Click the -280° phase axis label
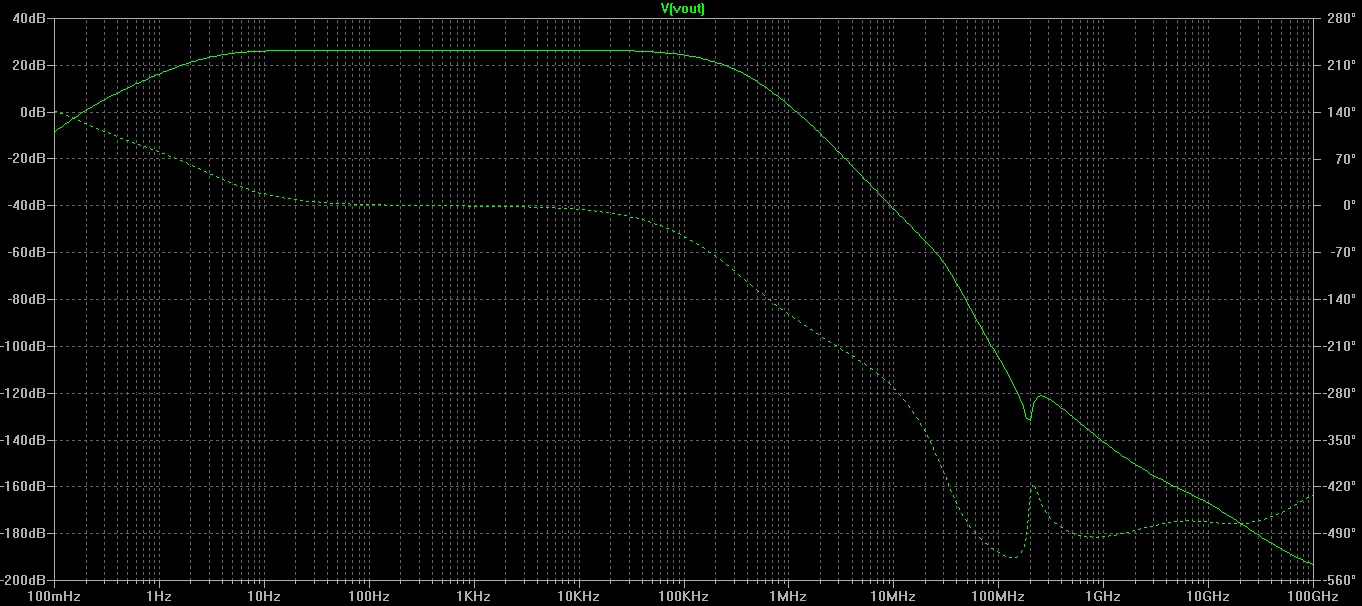The image size is (1362, 606). [1339, 393]
